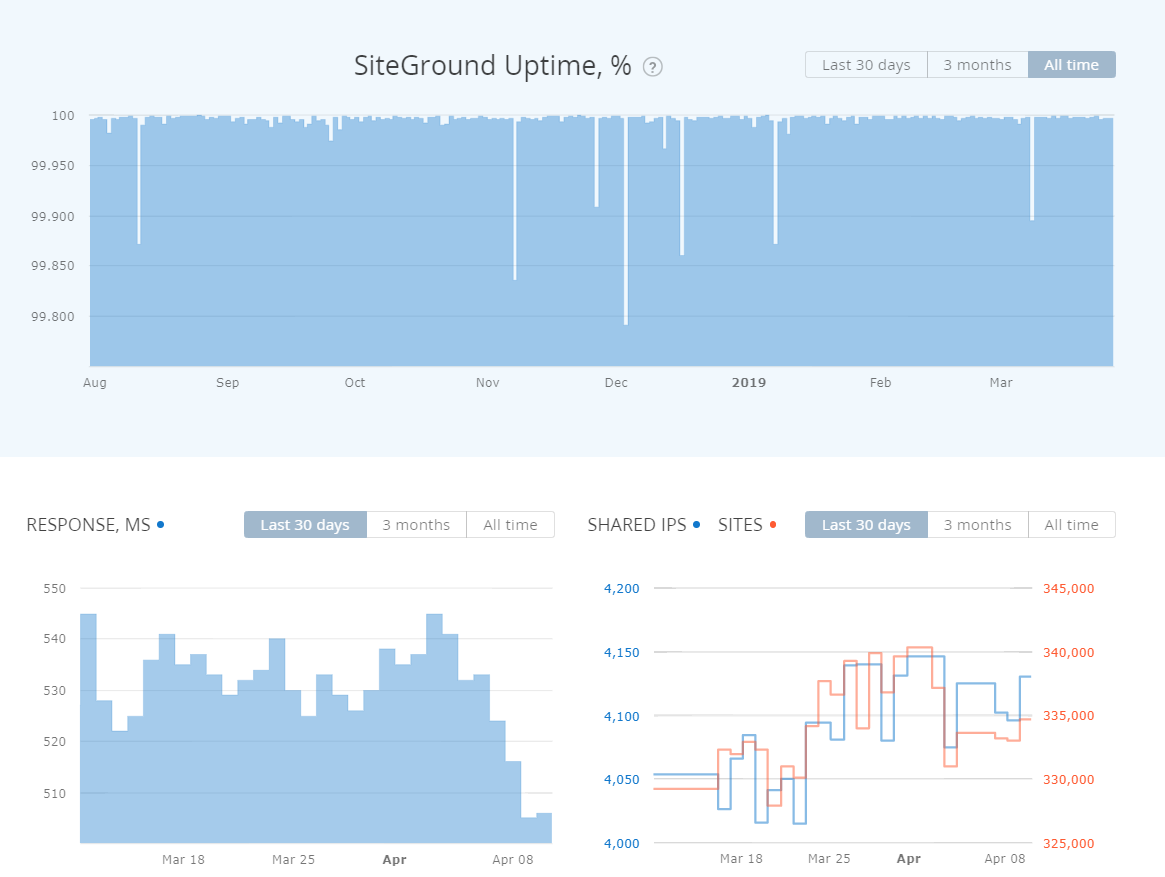Click the blue dot beside SHARED IPS

coord(696,525)
